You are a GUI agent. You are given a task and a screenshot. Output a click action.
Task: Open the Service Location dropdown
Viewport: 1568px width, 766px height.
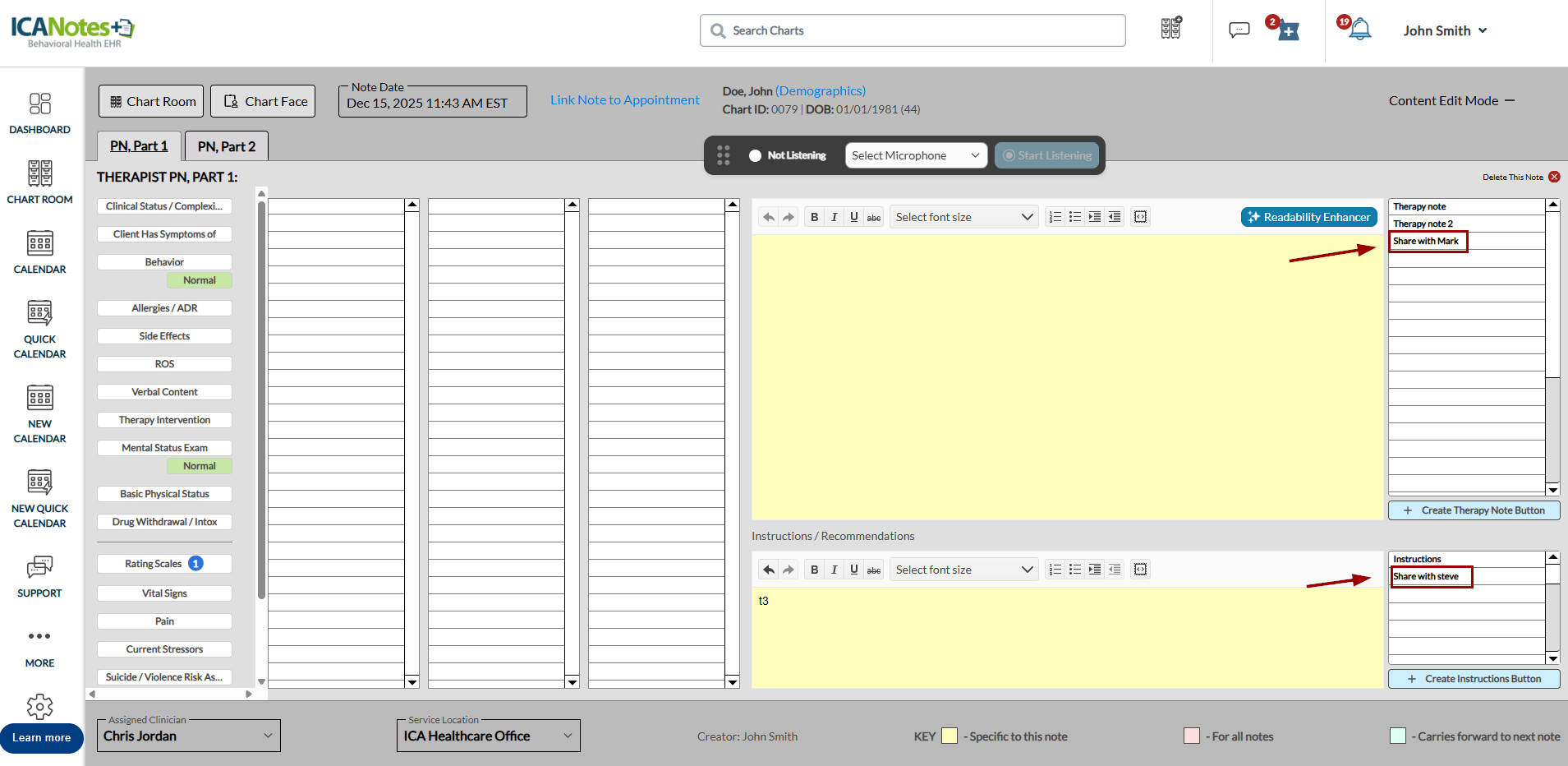click(x=488, y=736)
